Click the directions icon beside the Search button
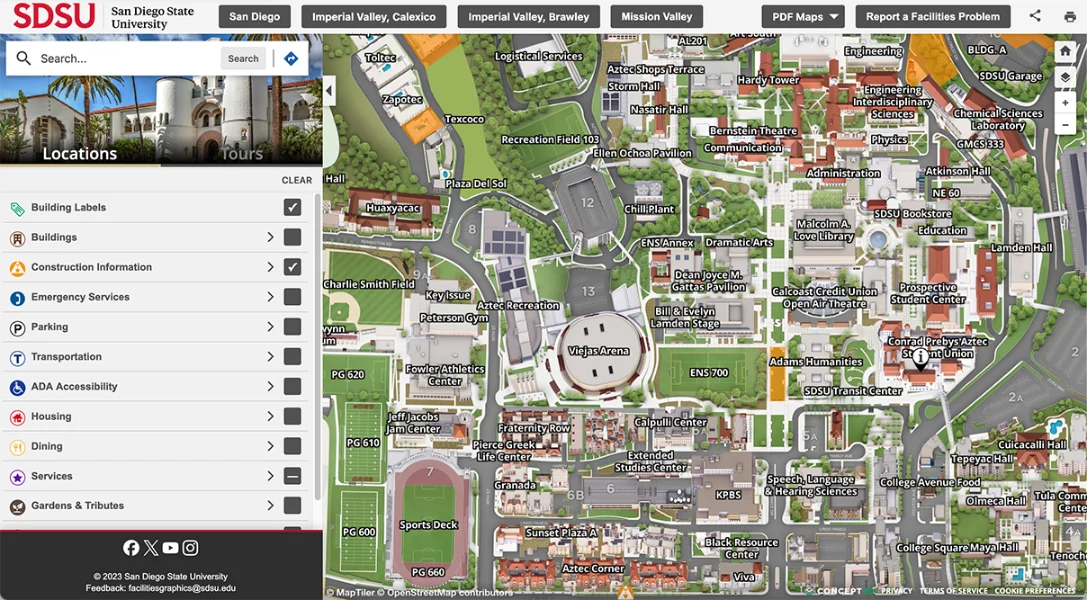 291,59
